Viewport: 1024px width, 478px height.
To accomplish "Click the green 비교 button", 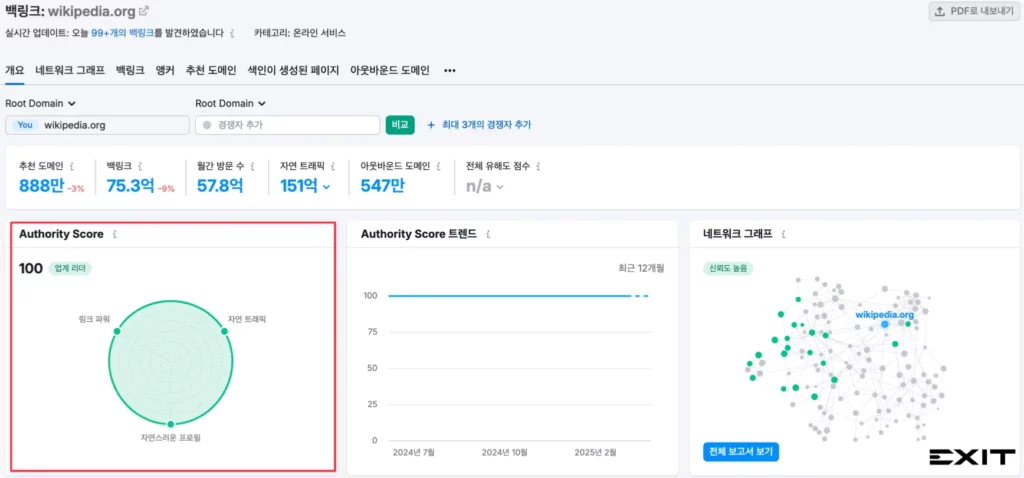I will pyautogui.click(x=400, y=125).
